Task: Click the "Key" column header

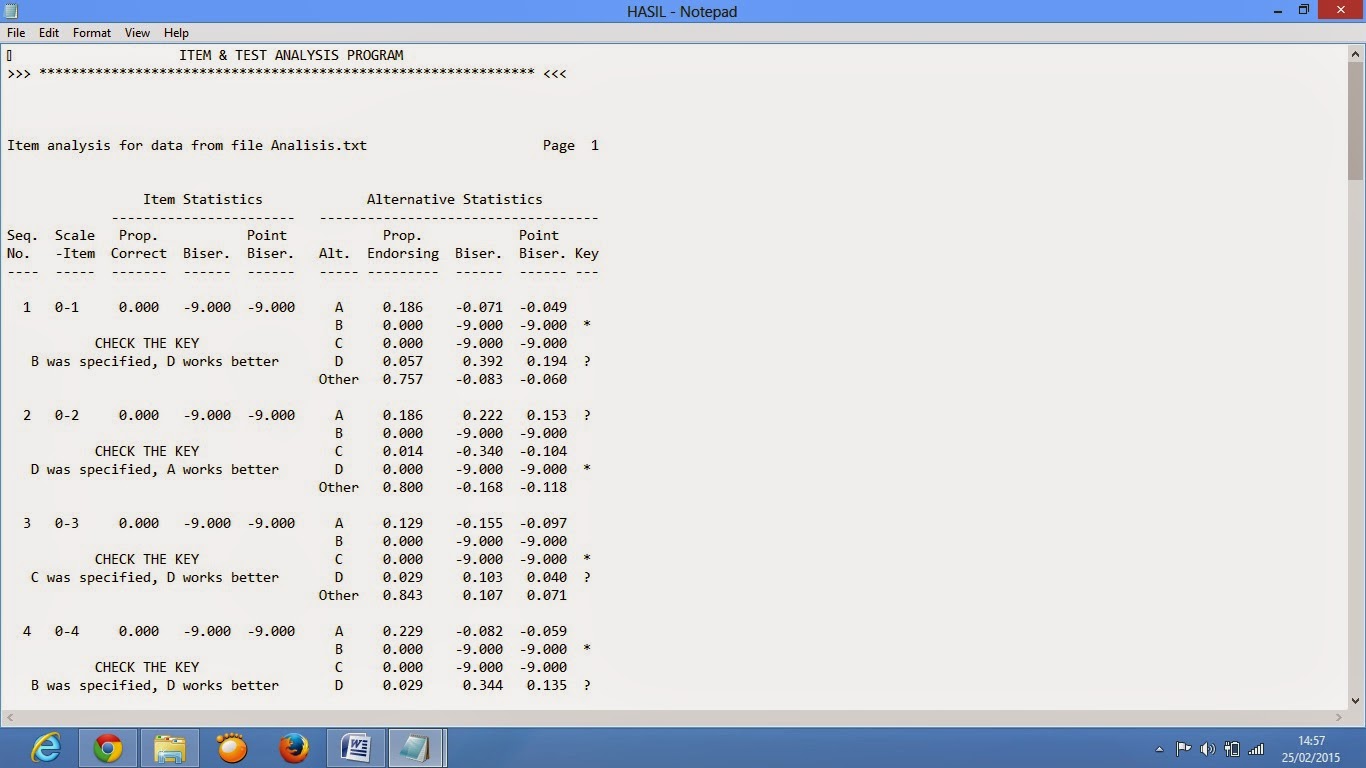Action: click(x=587, y=253)
